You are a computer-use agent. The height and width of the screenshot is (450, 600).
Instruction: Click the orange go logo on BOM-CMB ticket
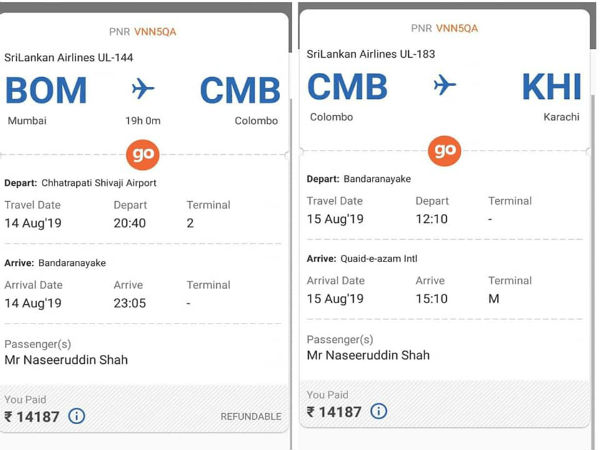pos(143,155)
